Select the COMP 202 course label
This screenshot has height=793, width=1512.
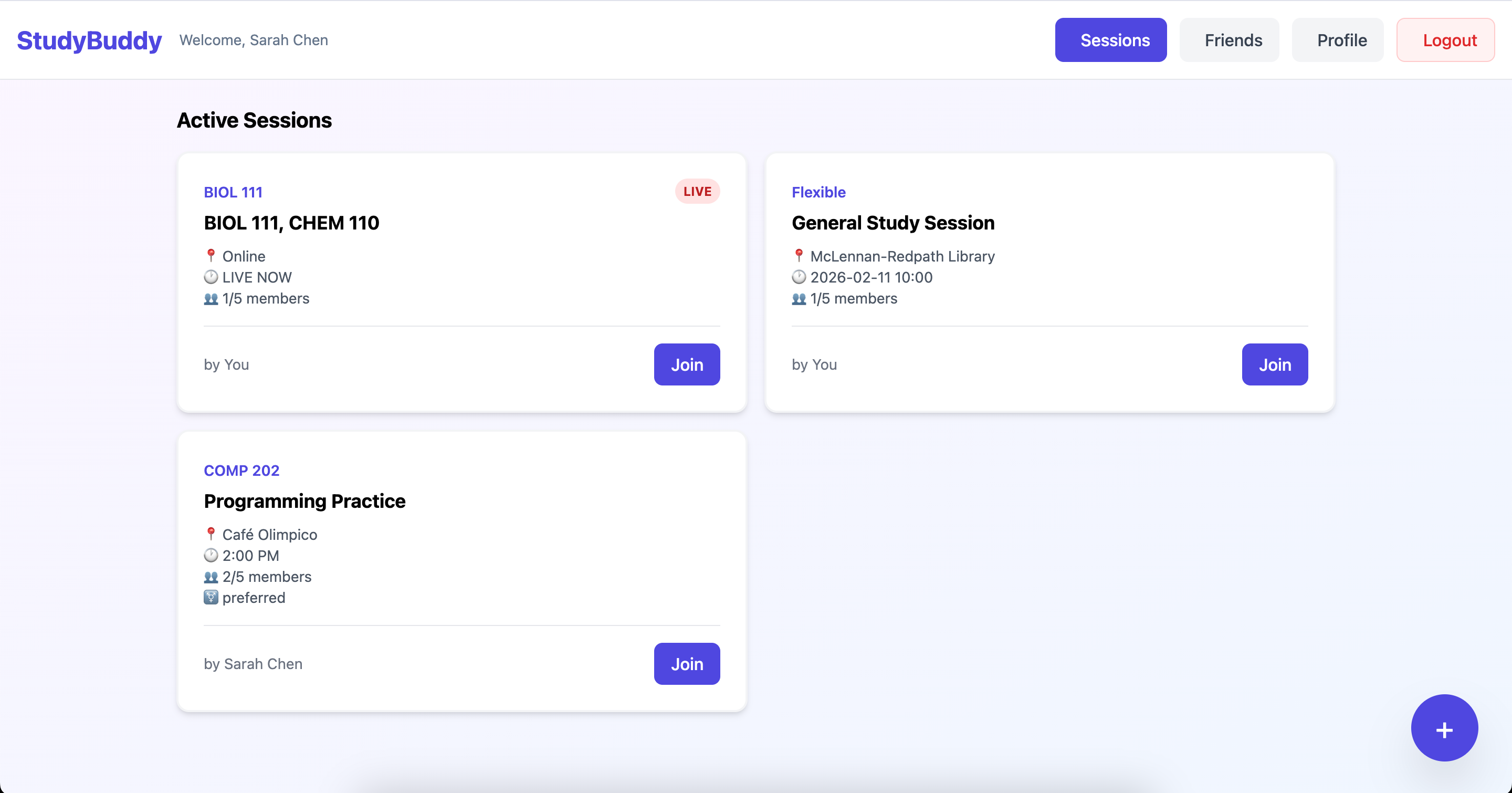[241, 470]
